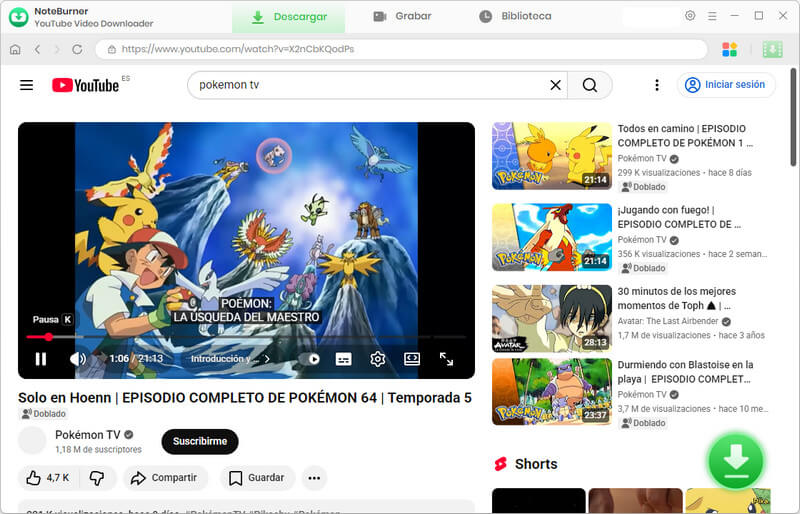Click the Compartir button
This screenshot has height=514, width=800.
click(x=165, y=478)
